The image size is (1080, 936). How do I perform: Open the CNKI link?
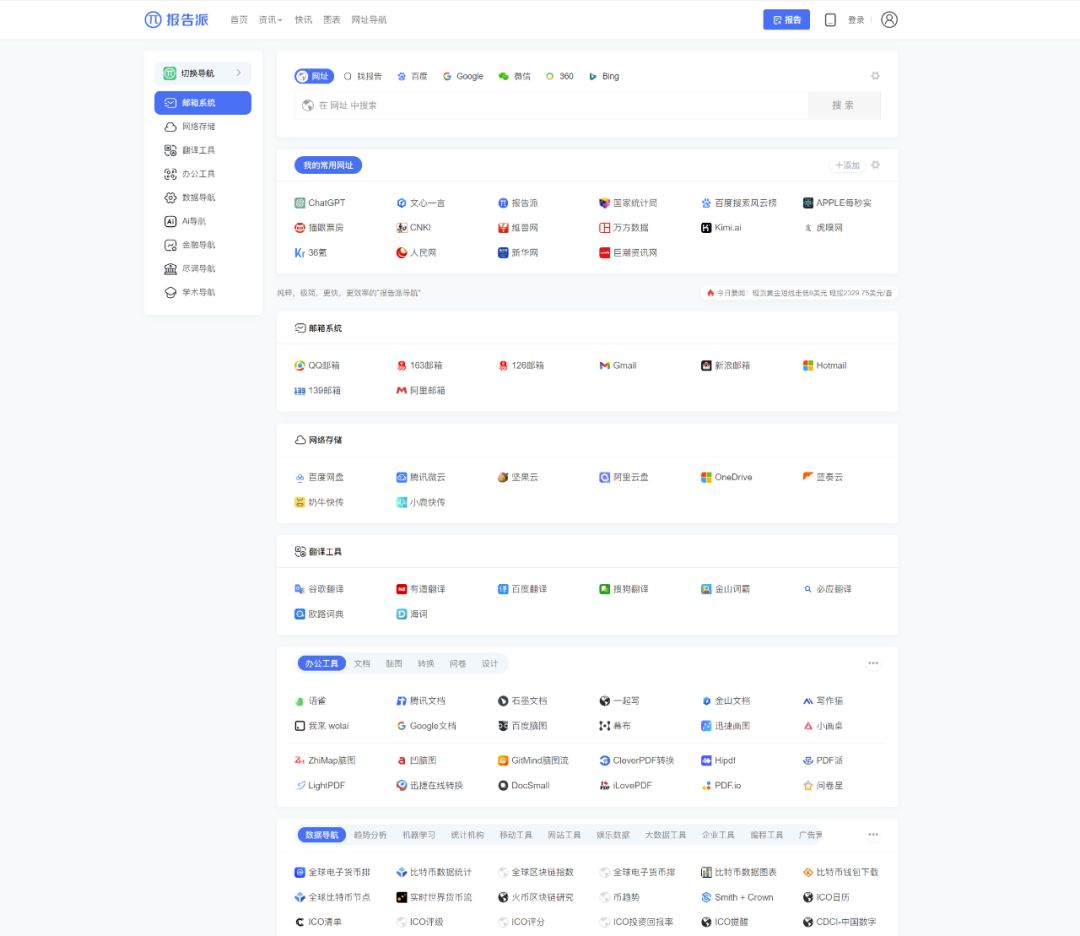pos(414,228)
